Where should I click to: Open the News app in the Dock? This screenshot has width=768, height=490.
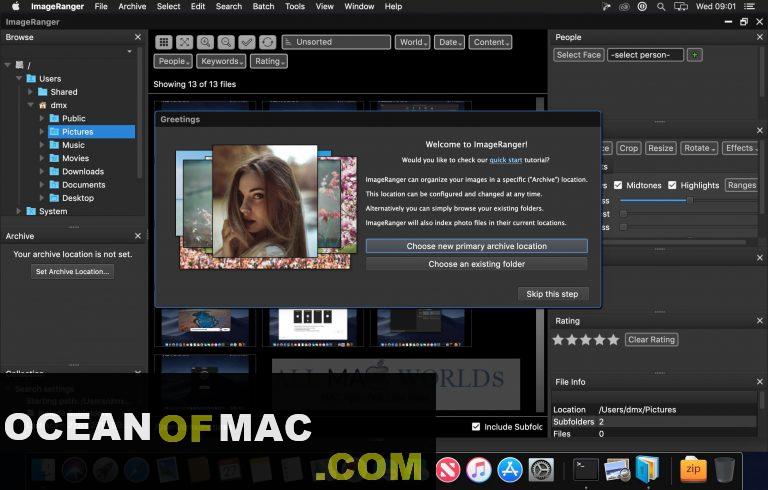448,469
